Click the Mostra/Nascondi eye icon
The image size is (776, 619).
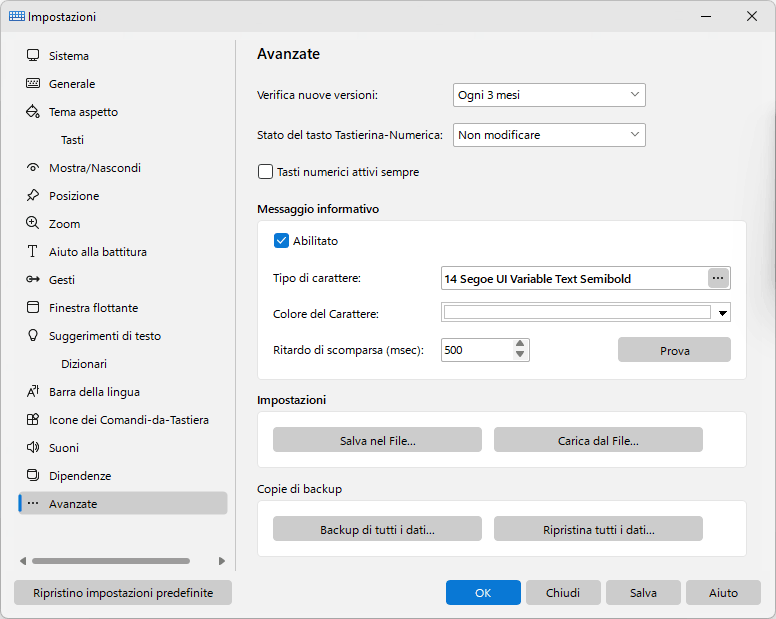[x=33, y=168]
